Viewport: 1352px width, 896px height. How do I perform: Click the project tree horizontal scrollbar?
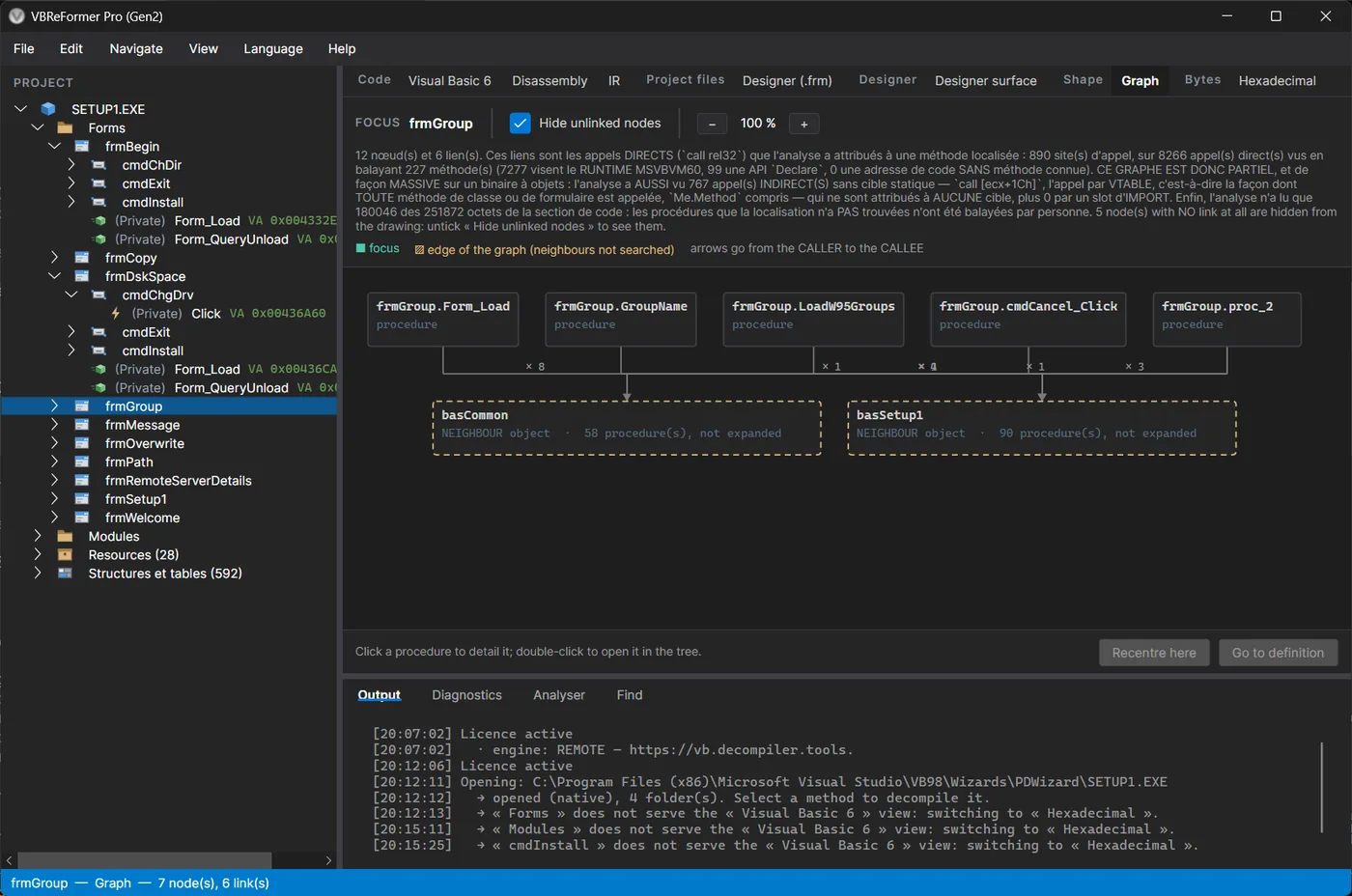tap(145, 860)
